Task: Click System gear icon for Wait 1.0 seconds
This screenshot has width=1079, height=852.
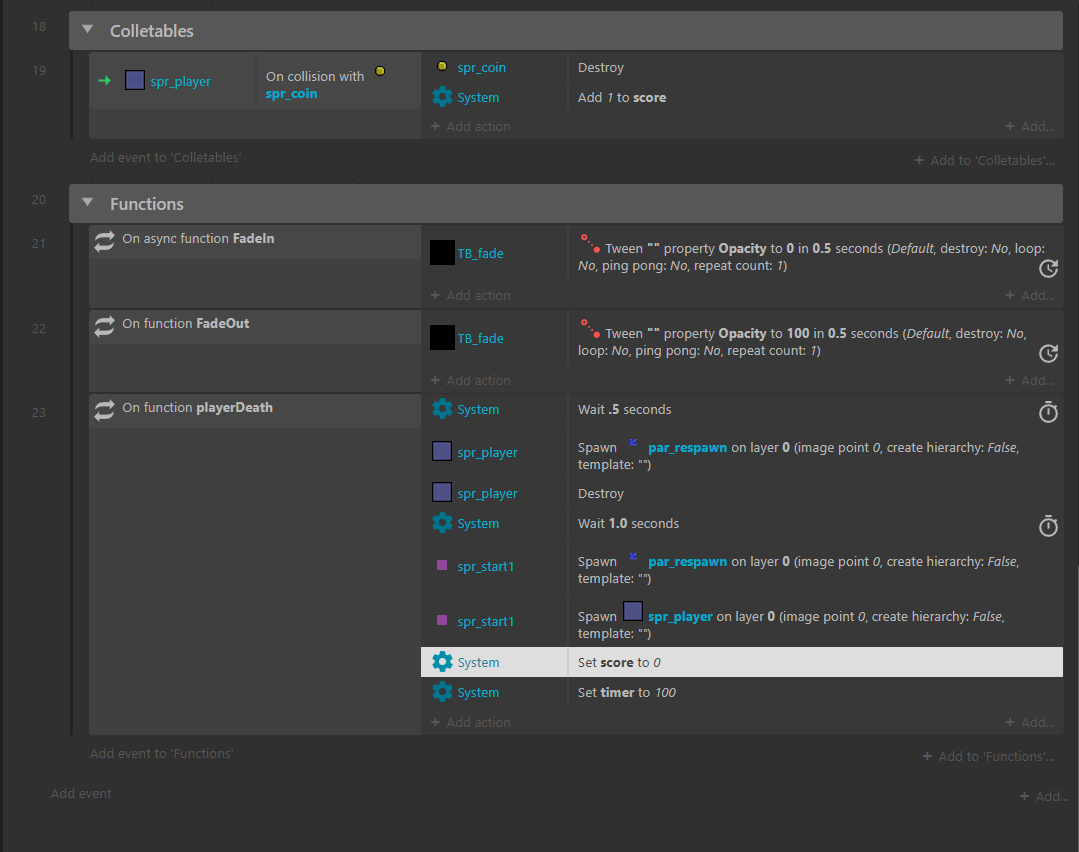Action: coord(442,523)
